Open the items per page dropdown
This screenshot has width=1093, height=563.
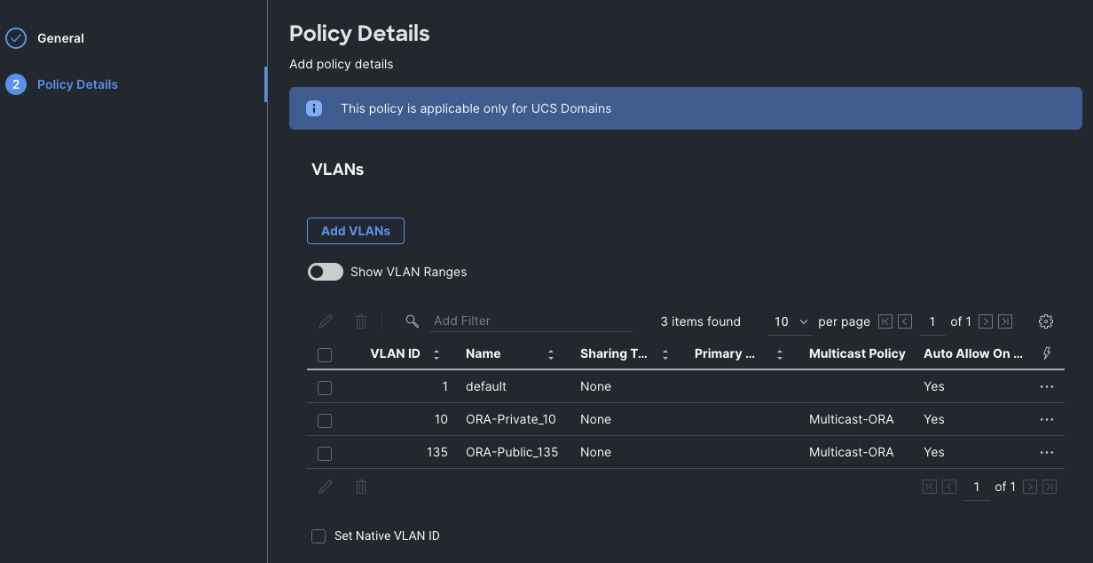[791, 322]
